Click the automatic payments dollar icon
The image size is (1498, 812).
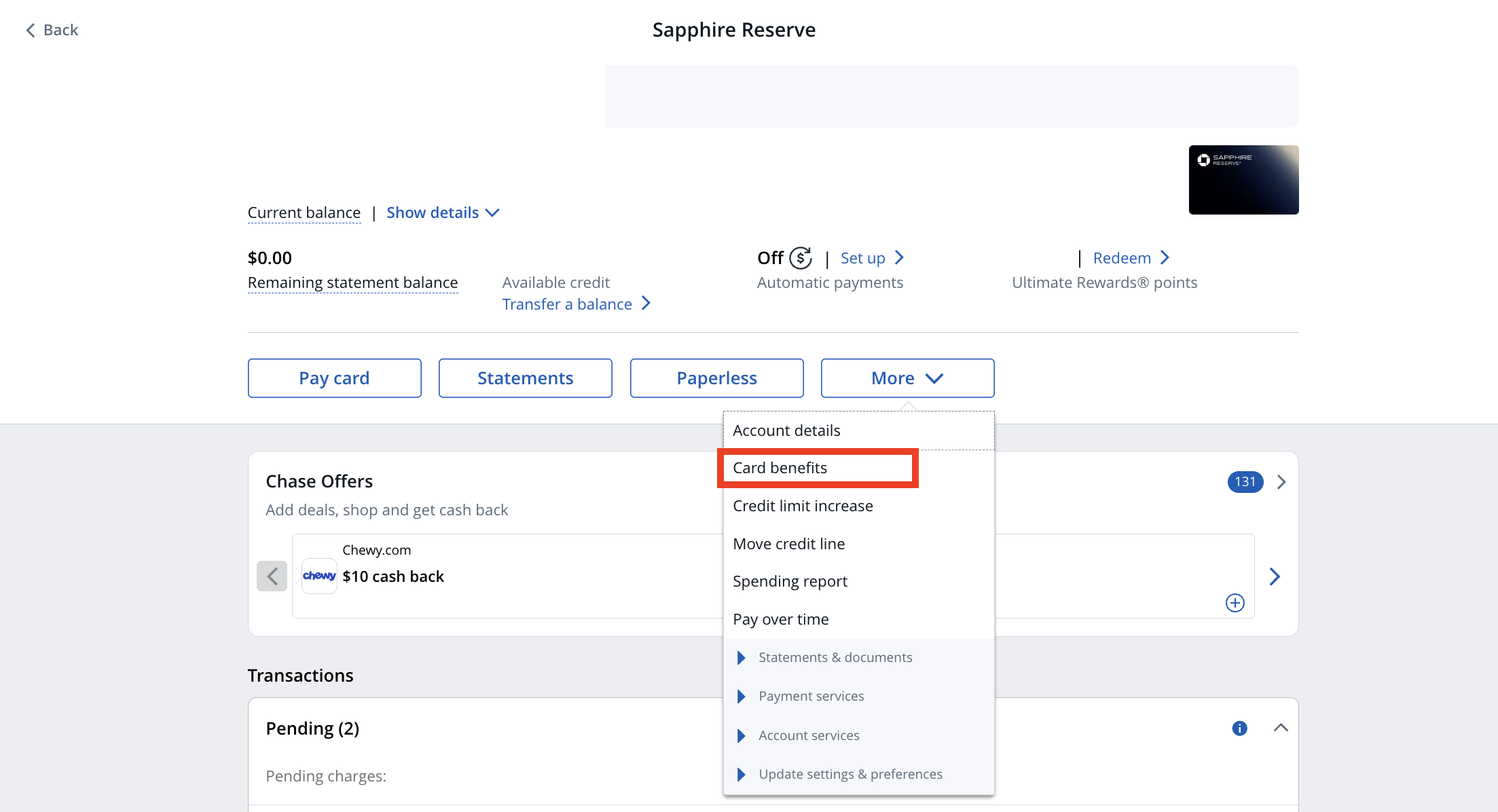click(801, 258)
